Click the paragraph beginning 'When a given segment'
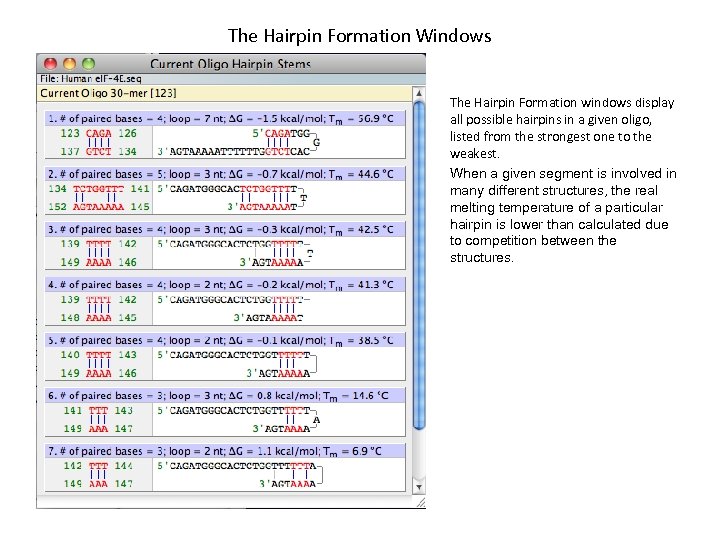Viewport: 720px width, 540px height. (x=563, y=215)
